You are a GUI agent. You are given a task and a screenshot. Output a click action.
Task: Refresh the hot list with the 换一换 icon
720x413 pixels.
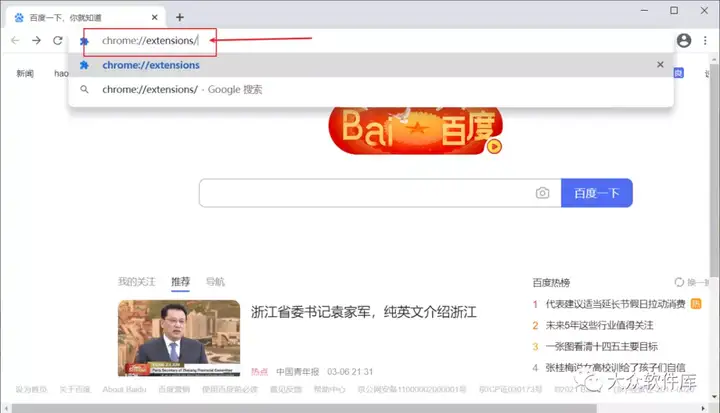(679, 282)
